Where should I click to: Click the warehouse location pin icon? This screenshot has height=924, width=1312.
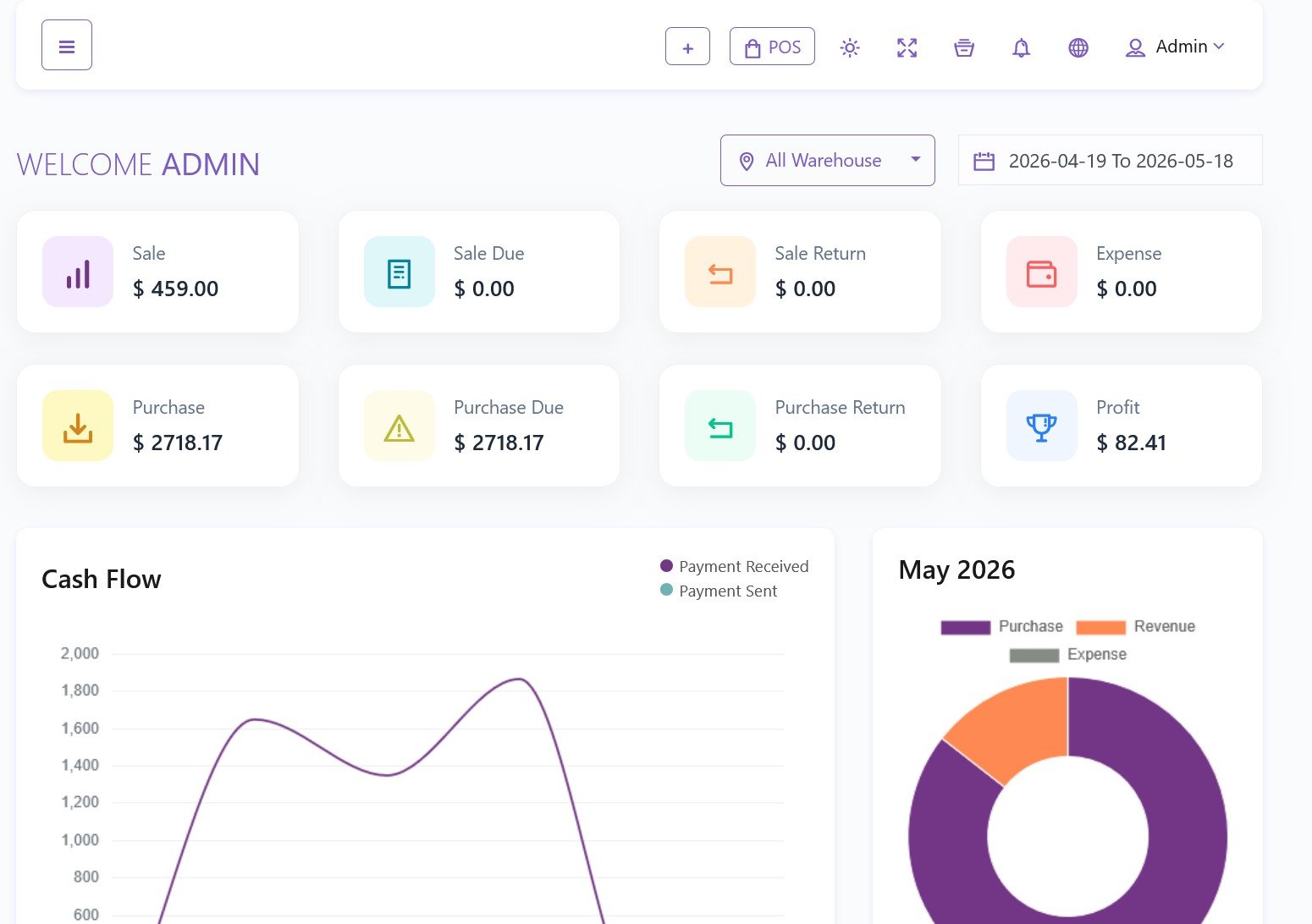(x=746, y=161)
